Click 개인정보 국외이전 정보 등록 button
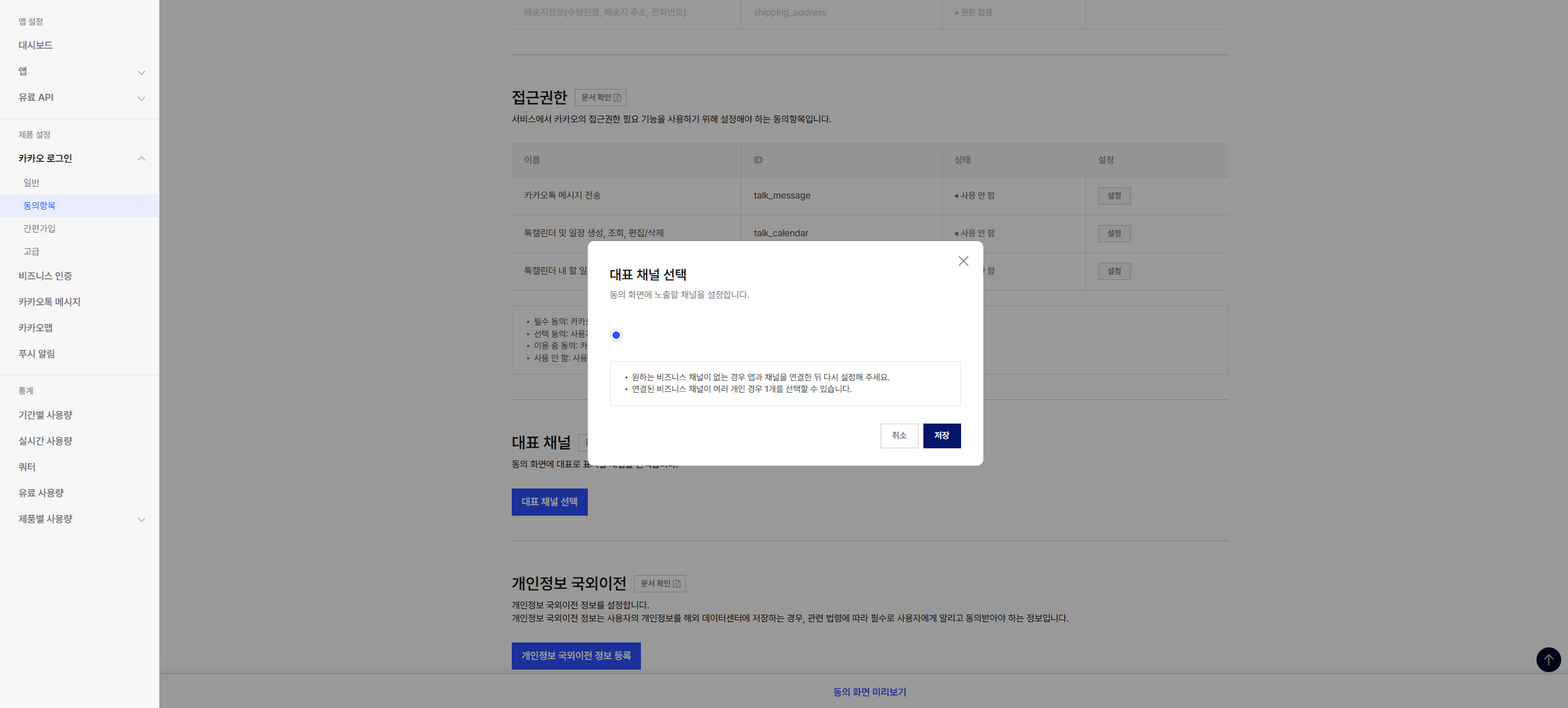 [x=576, y=656]
